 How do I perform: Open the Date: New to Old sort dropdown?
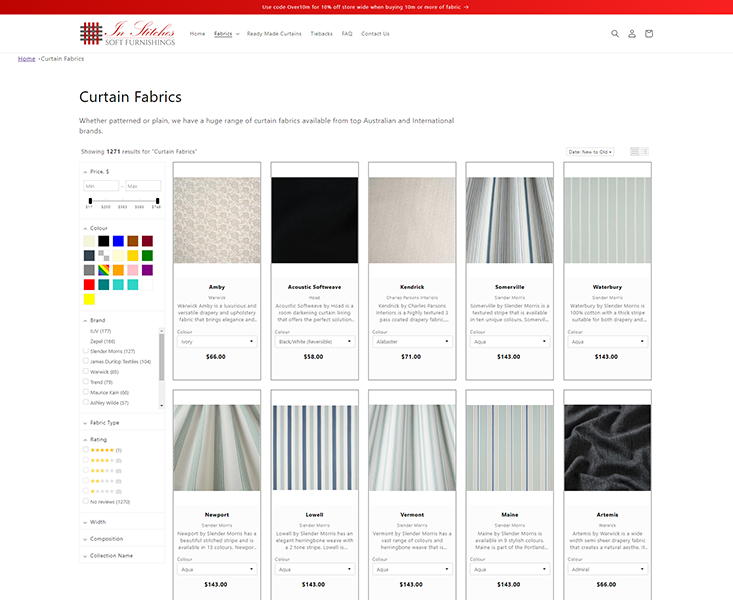590,152
